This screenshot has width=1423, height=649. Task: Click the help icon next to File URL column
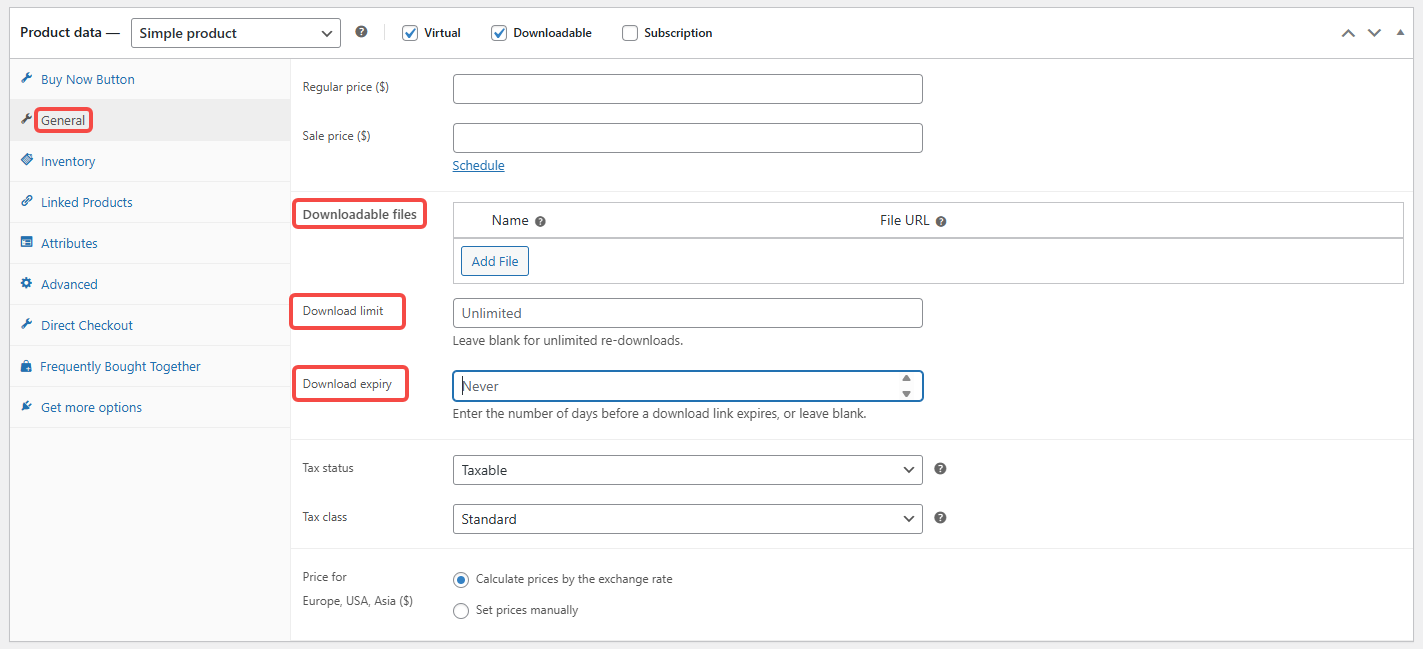click(941, 220)
